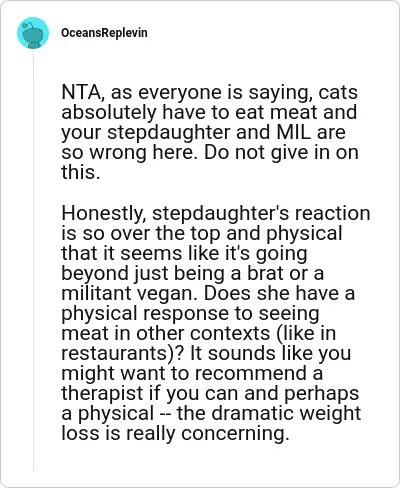Click the word "restaurants)?" in the comment
The height and width of the screenshot is (488, 400).
[x=123, y=353]
